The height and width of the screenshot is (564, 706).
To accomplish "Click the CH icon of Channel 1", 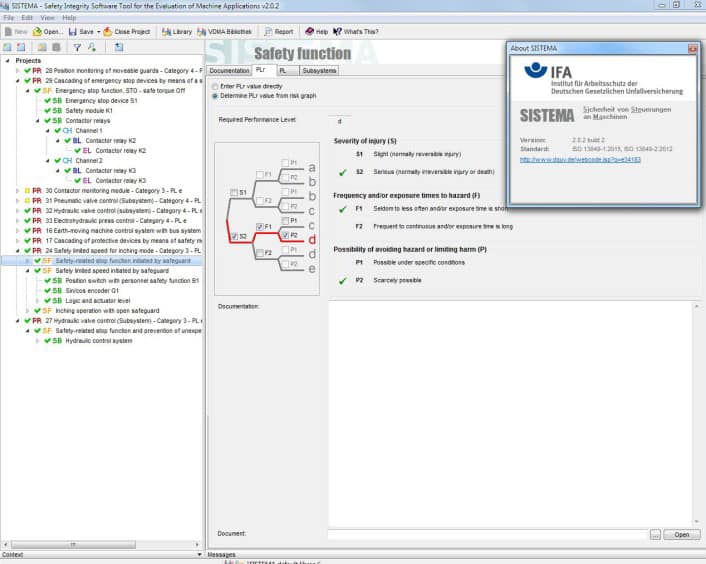I will click(x=67, y=131).
